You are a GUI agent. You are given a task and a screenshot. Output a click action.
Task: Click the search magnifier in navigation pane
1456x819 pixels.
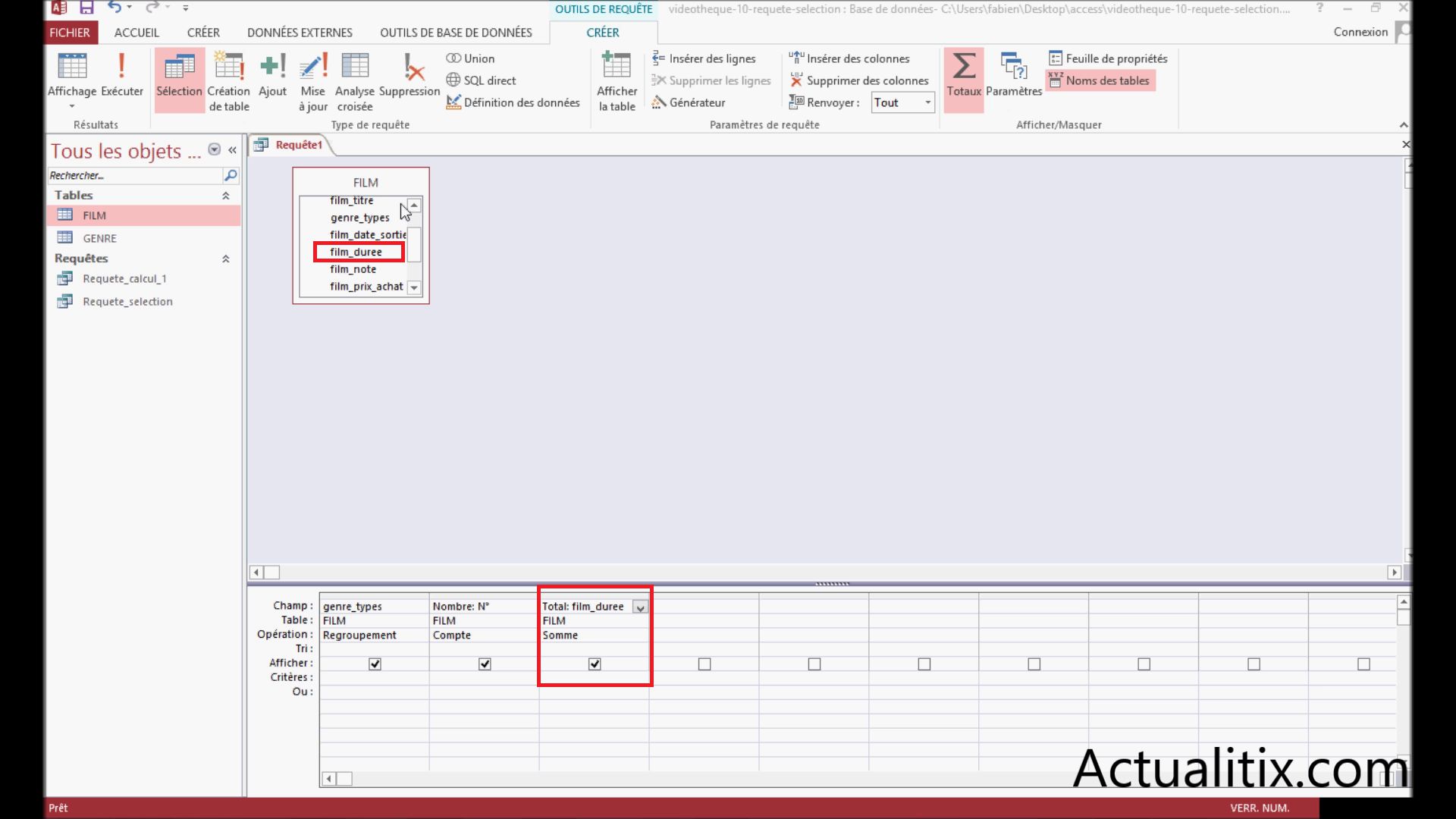(x=231, y=175)
